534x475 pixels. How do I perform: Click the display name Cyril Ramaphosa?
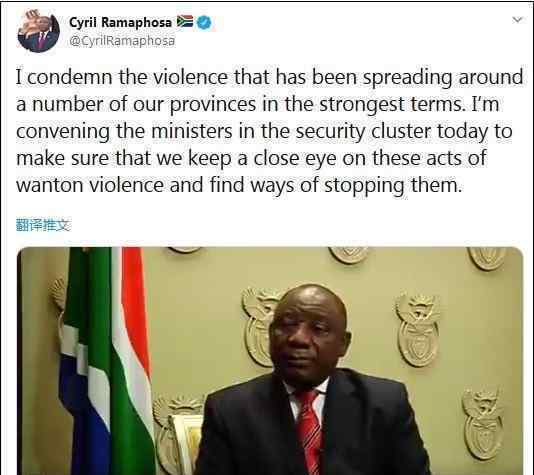click(121, 22)
